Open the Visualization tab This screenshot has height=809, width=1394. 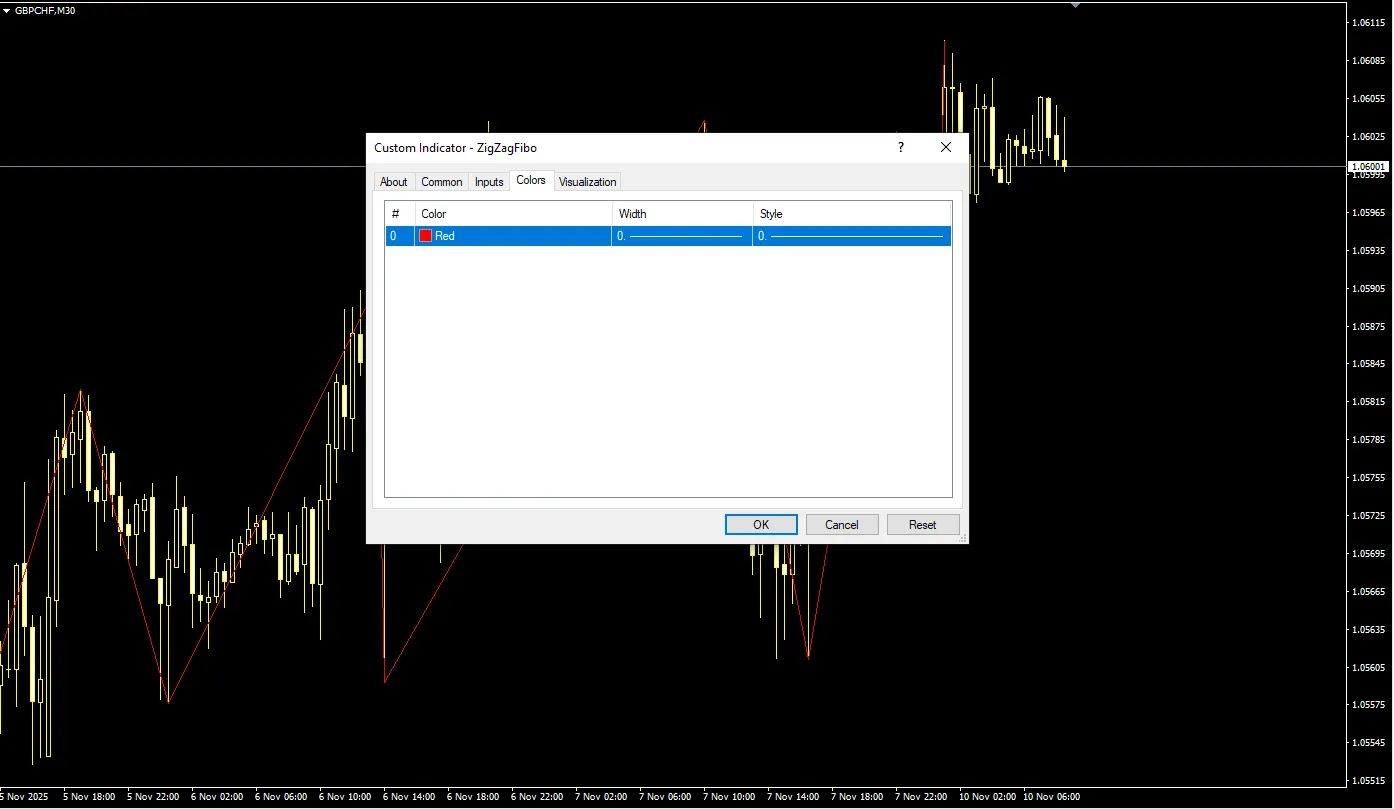[587, 182]
